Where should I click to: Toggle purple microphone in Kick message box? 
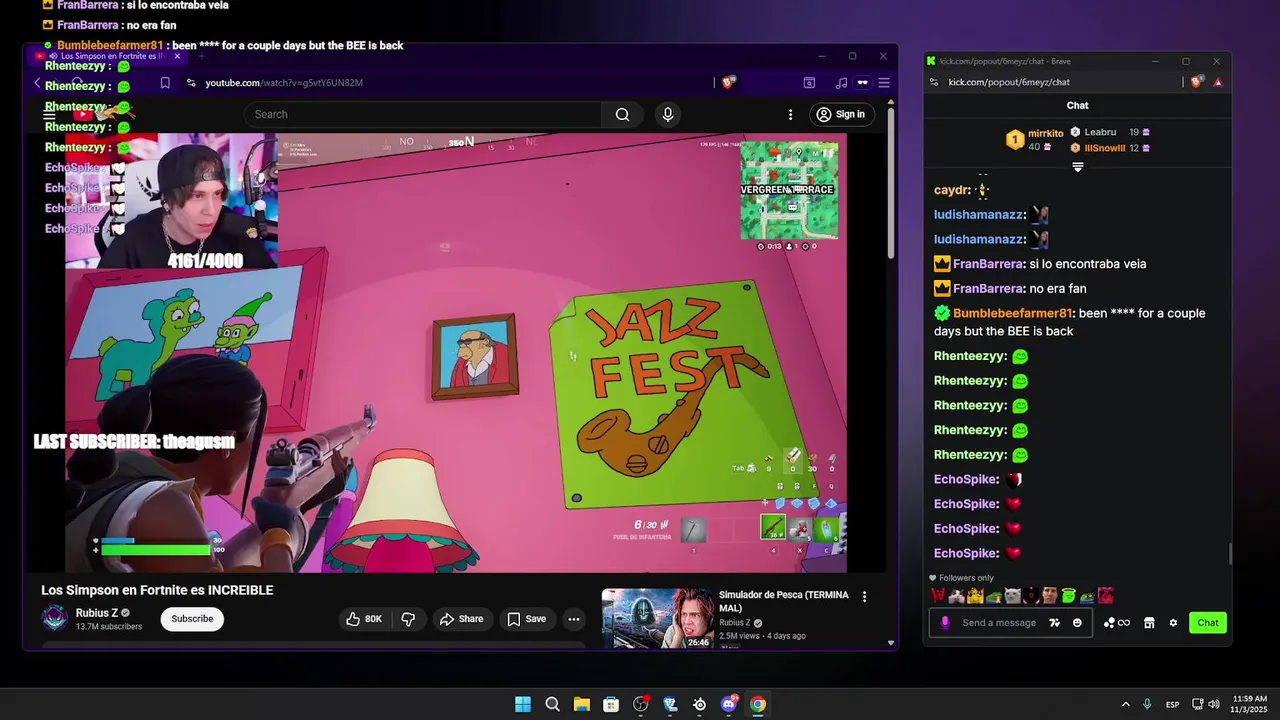point(945,623)
